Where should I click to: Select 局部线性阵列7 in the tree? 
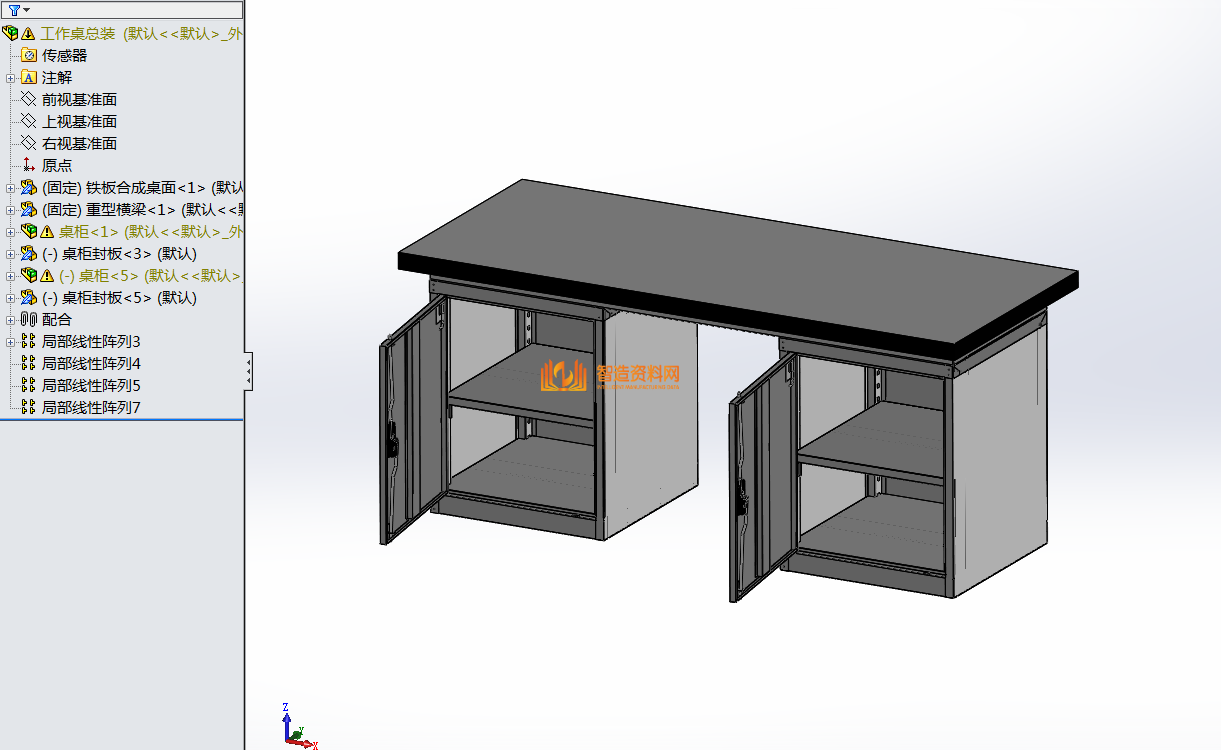[91, 407]
